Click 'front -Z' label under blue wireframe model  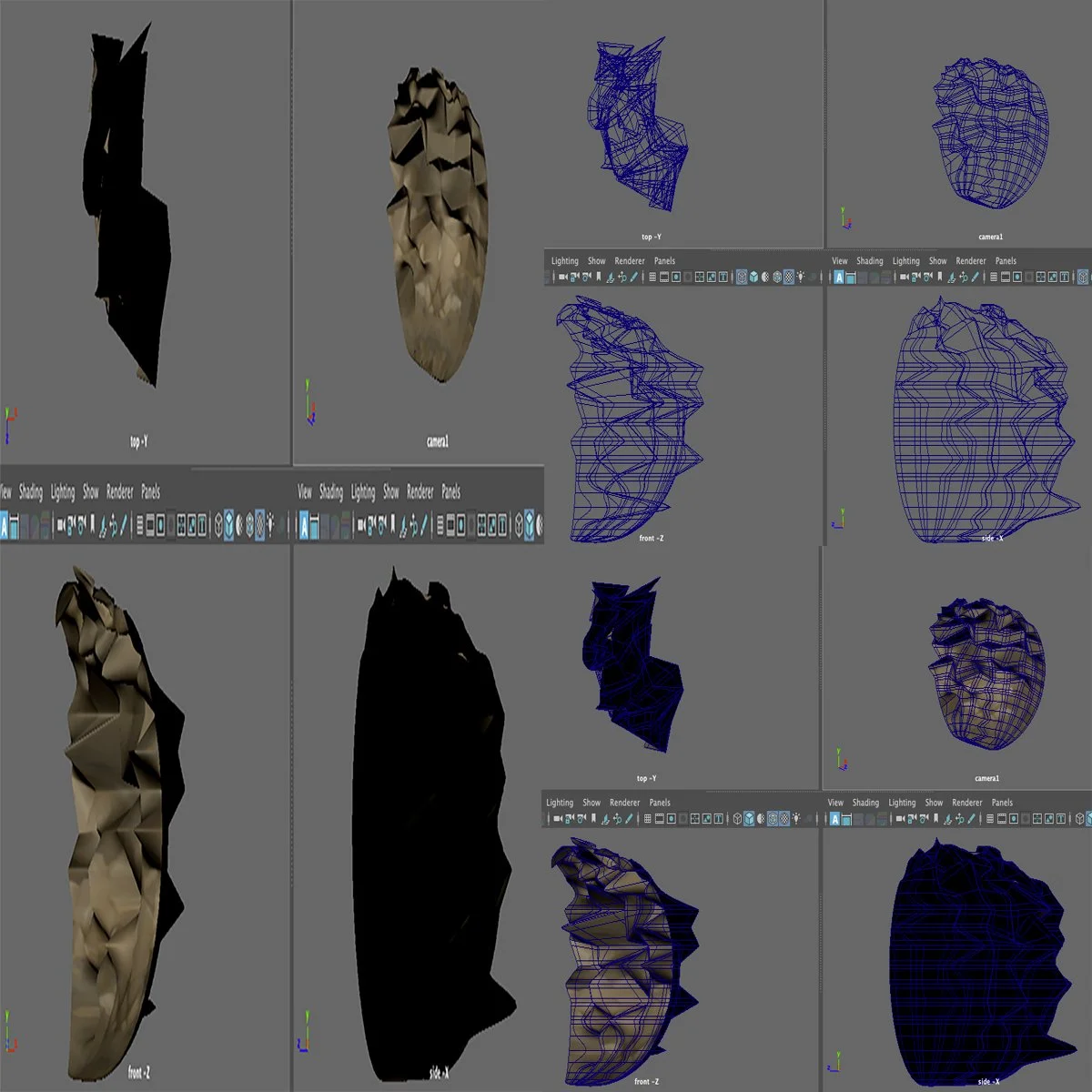[x=651, y=539]
